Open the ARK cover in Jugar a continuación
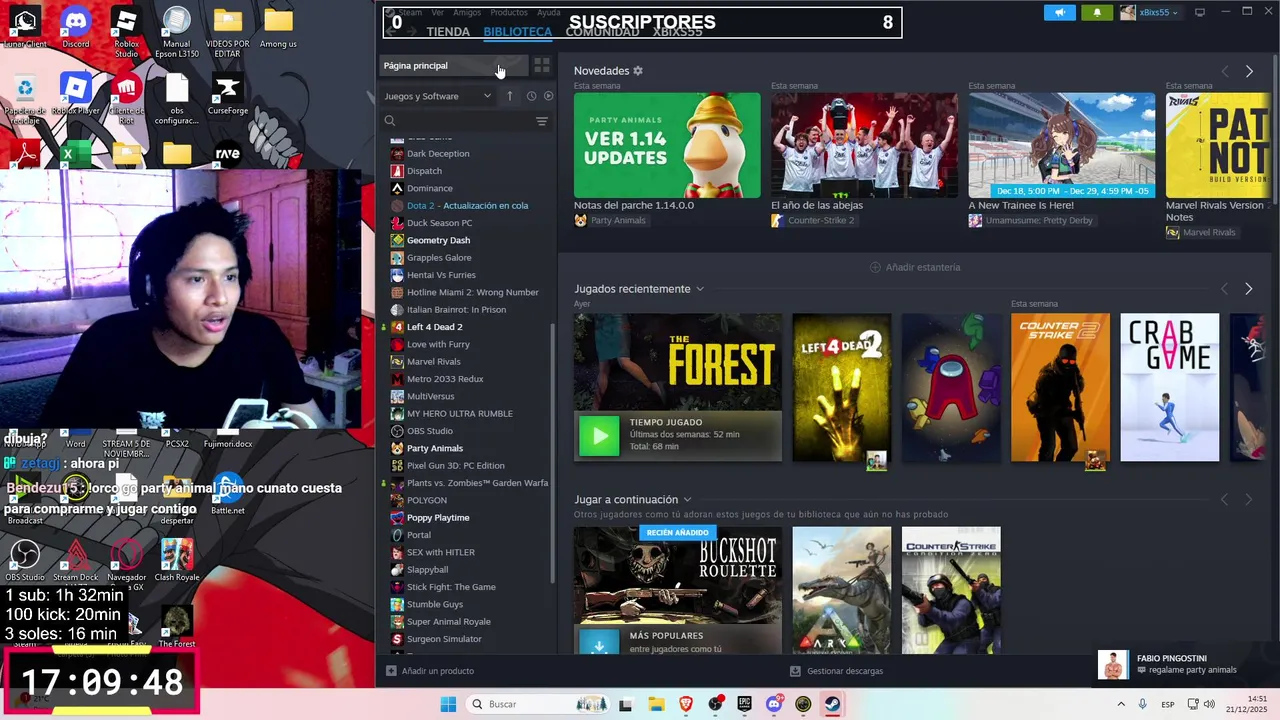Viewport: 1280px width, 720px height. pos(842,591)
